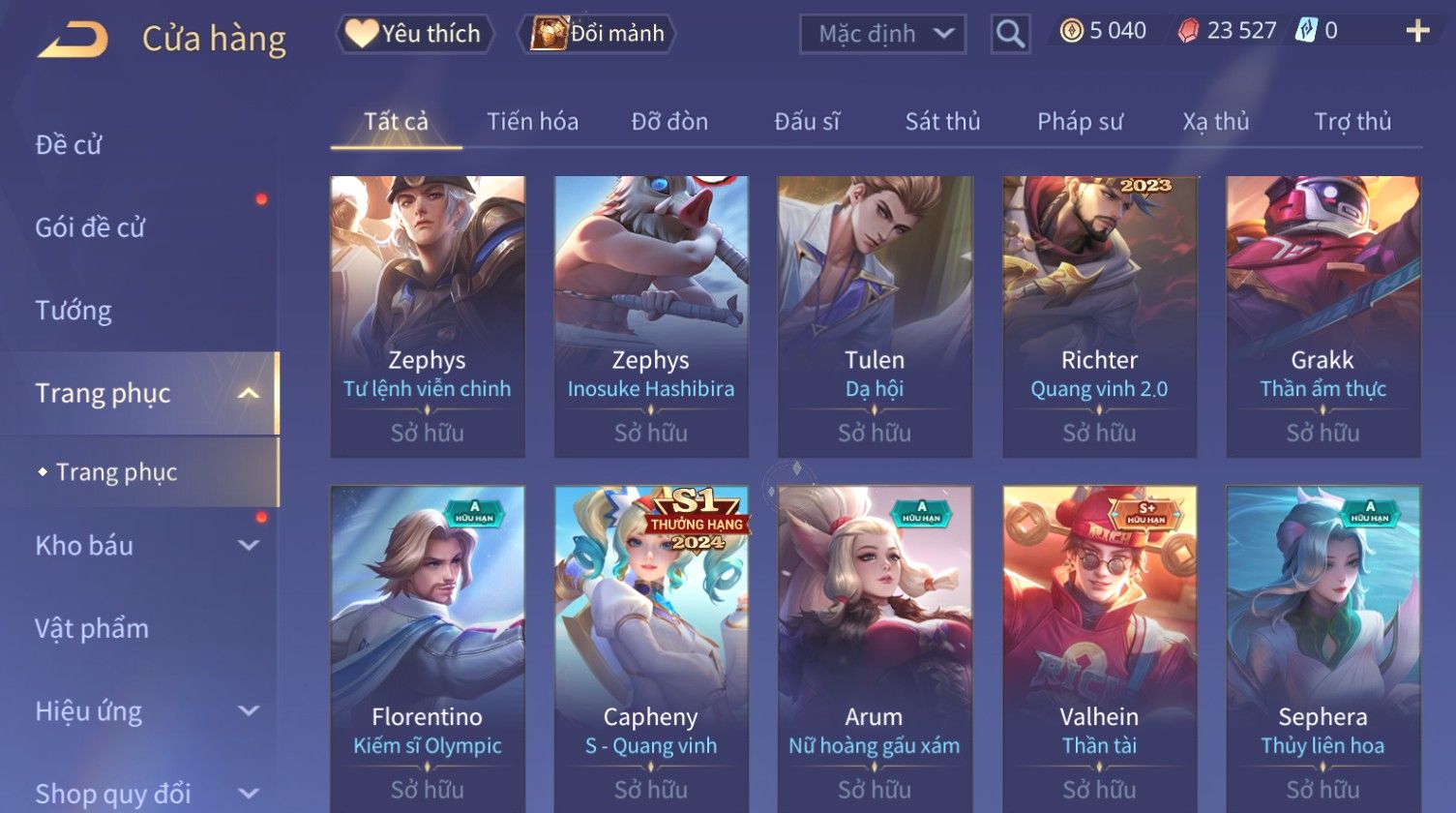This screenshot has height=813, width=1456.
Task: Switch to the Pháp sư tab
Action: [1080, 121]
